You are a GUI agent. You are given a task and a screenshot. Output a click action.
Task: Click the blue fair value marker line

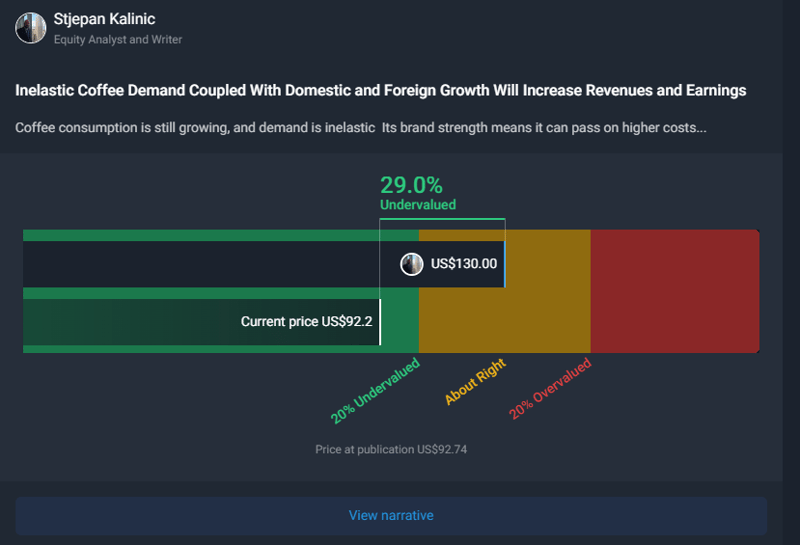click(x=505, y=264)
